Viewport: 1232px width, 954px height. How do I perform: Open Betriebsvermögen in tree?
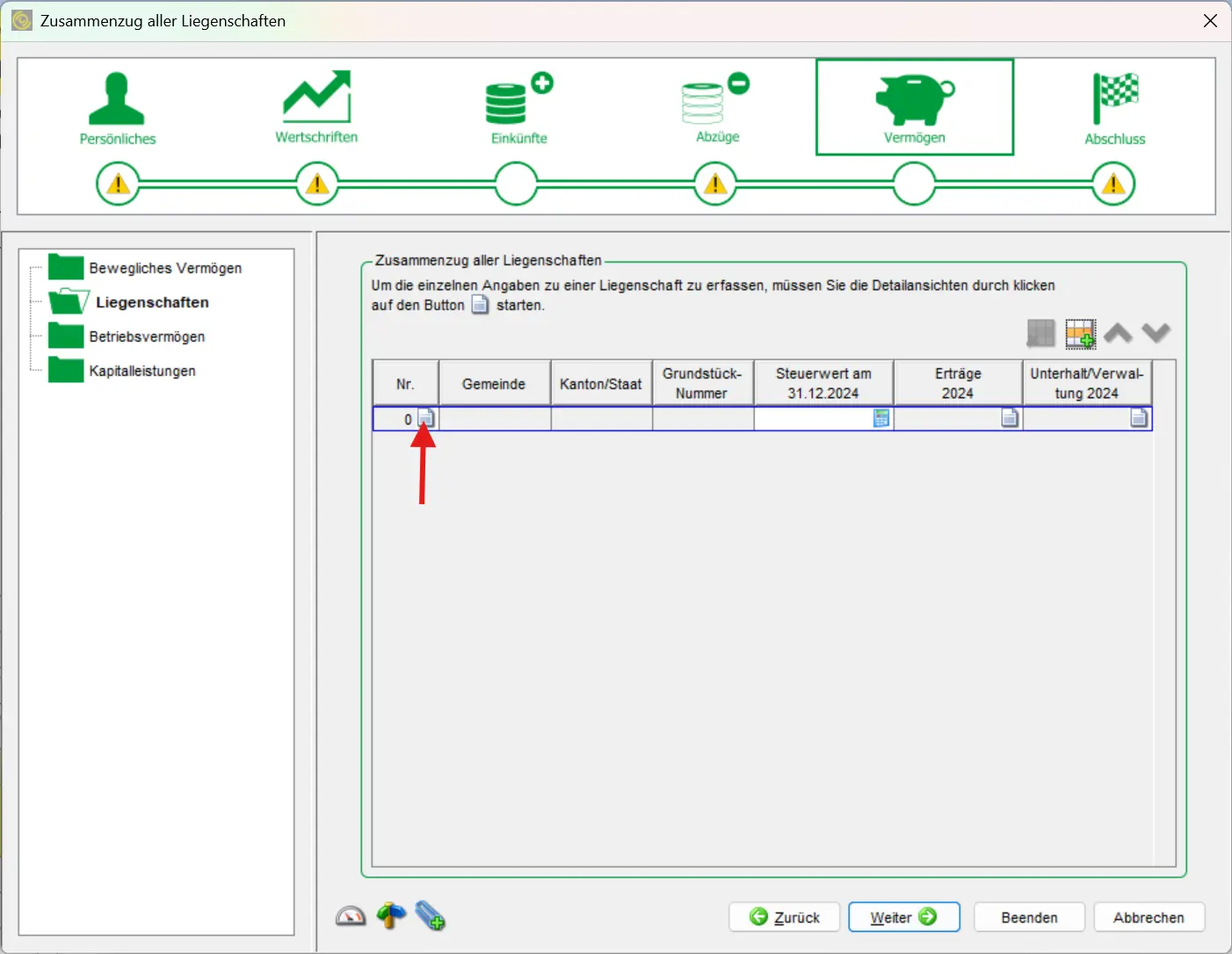coord(146,336)
